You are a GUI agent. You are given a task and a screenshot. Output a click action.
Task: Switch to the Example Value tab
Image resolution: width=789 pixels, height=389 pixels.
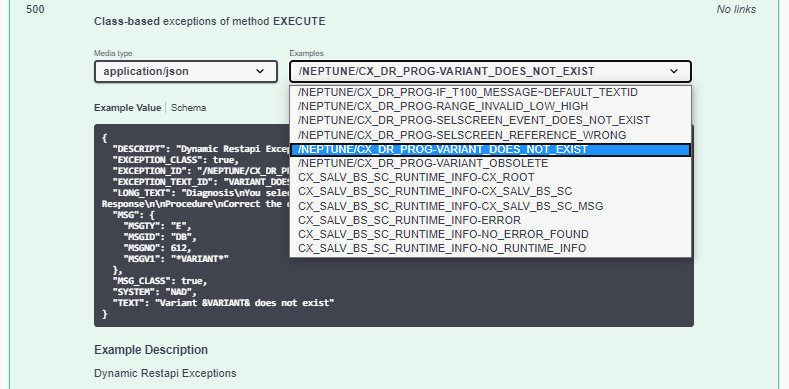click(x=127, y=108)
